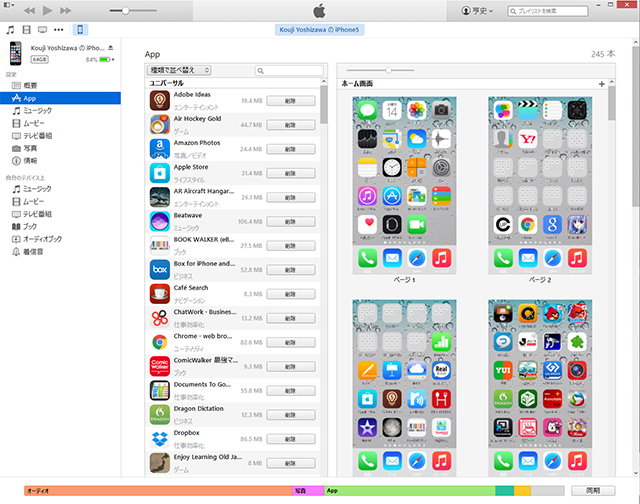The image size is (640, 504).
Task: Click the BOOK WALKER app icon
Action: coord(160,245)
